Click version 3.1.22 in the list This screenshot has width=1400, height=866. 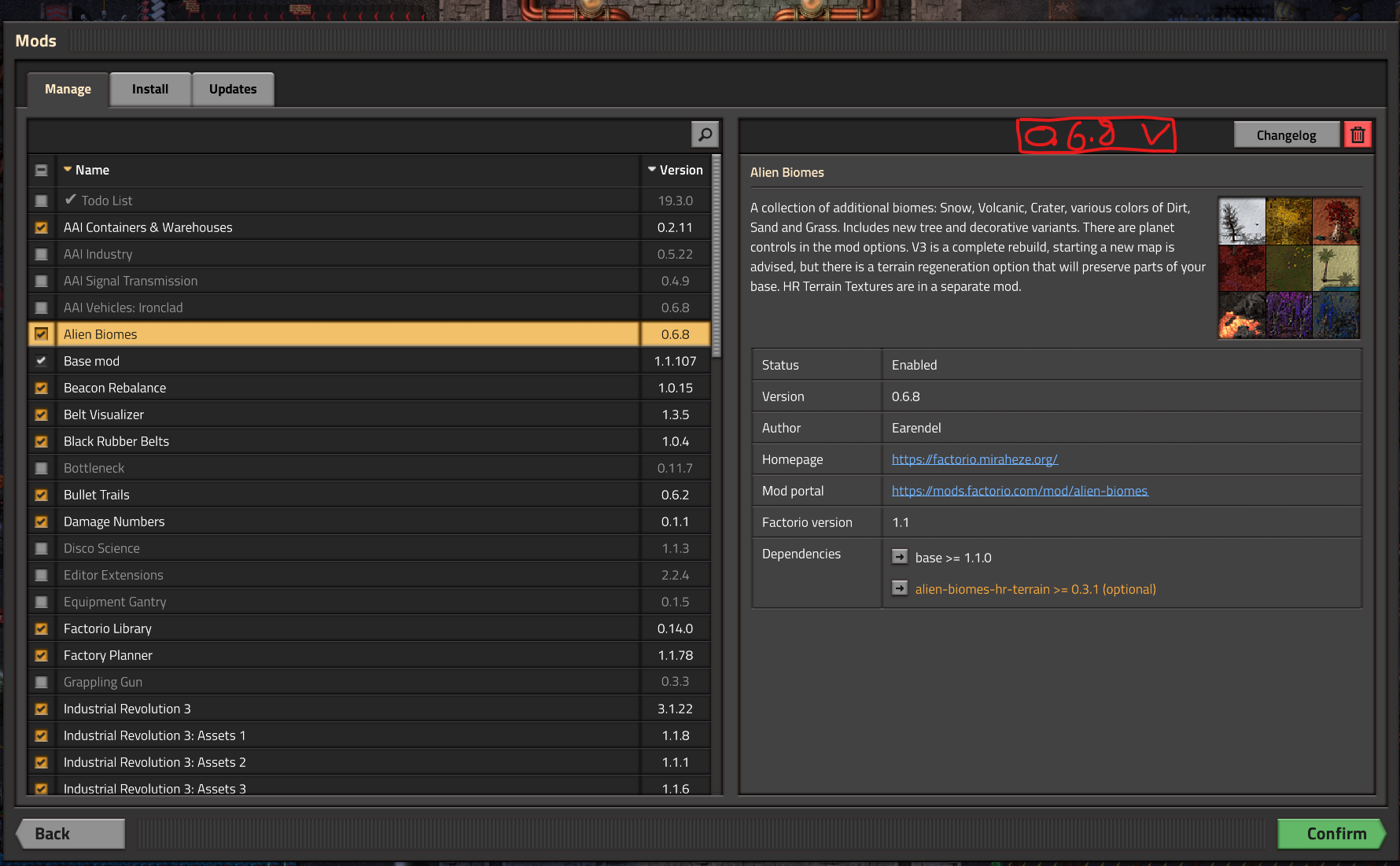(675, 709)
